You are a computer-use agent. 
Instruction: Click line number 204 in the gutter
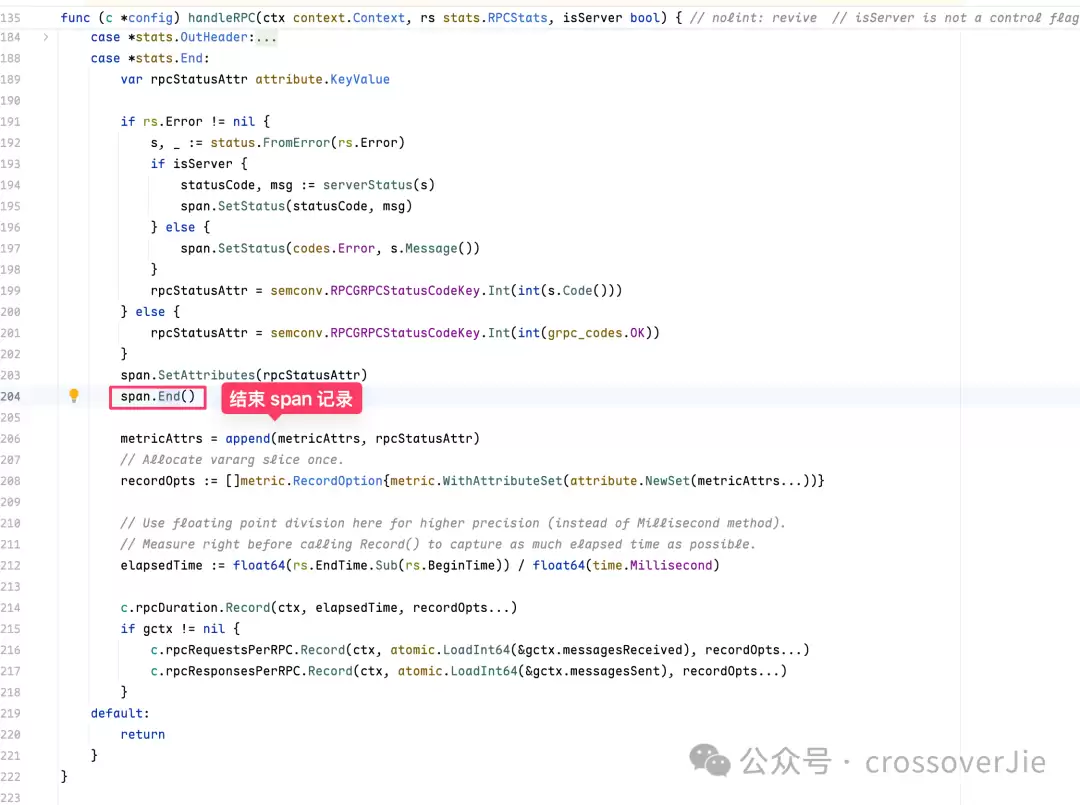tap(11, 397)
